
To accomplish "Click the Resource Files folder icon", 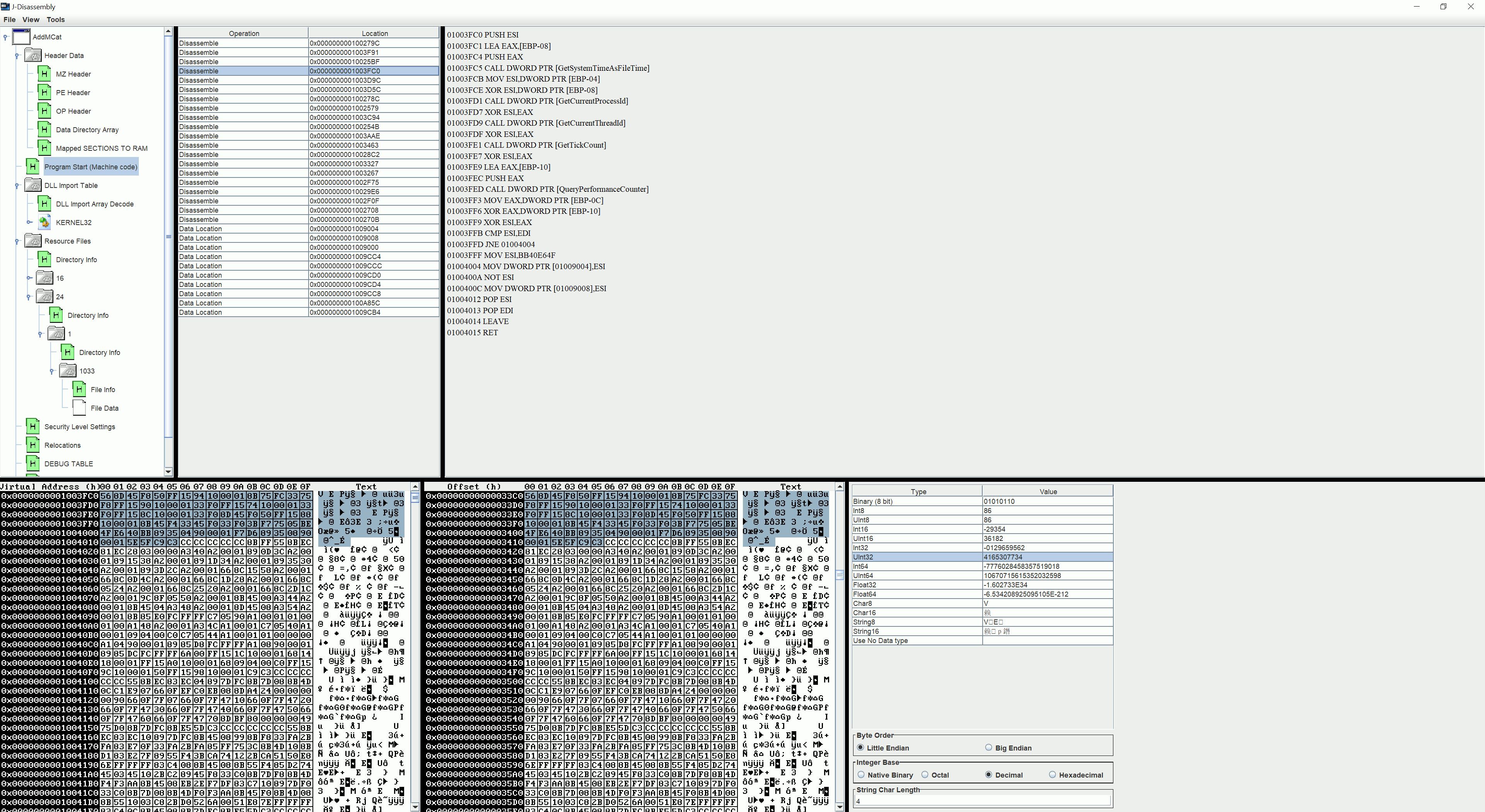I will click(33, 241).
